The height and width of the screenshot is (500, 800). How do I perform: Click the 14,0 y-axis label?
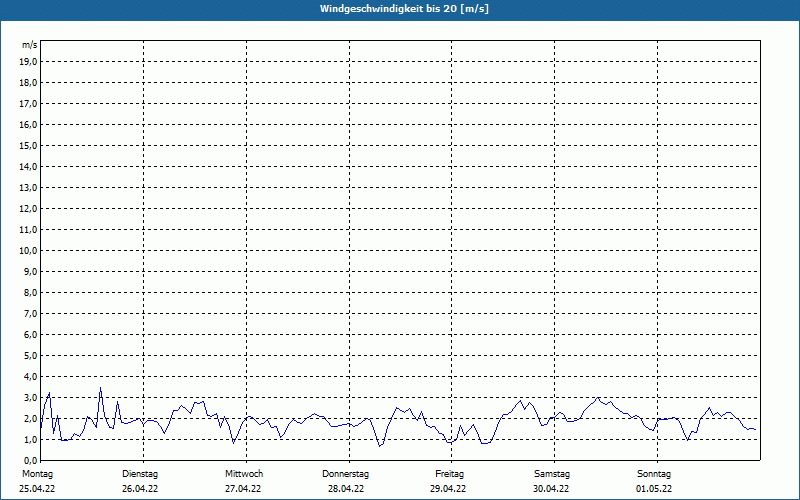(x=29, y=166)
